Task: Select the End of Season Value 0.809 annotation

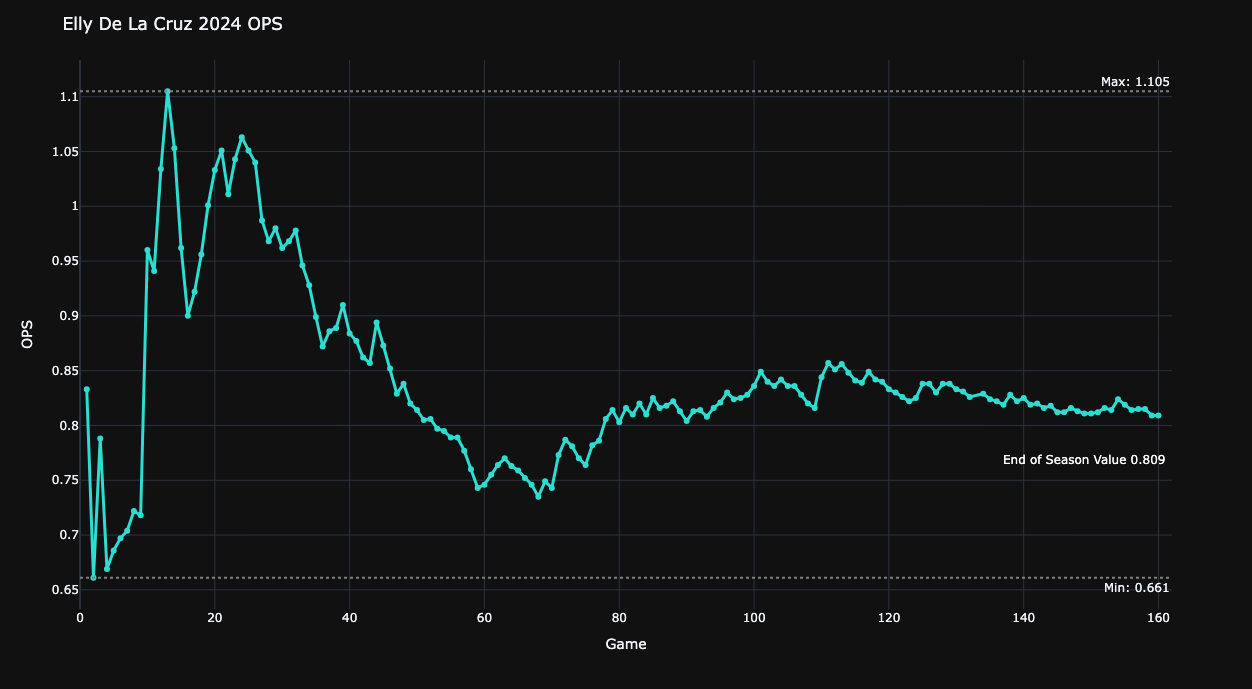Action: point(1083,460)
